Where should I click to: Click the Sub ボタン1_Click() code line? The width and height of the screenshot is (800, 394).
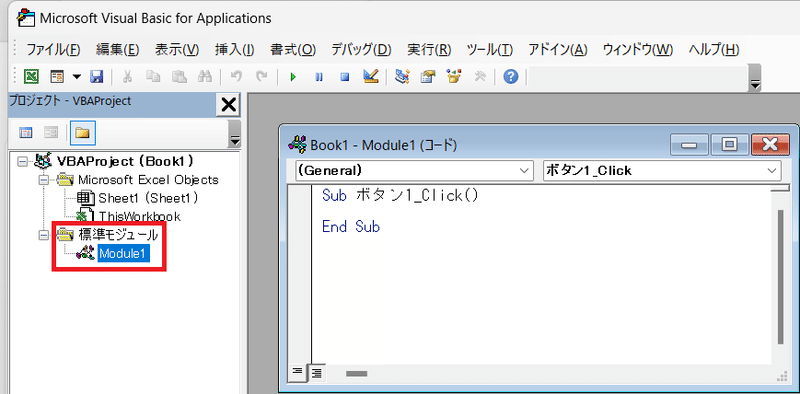[x=401, y=195]
